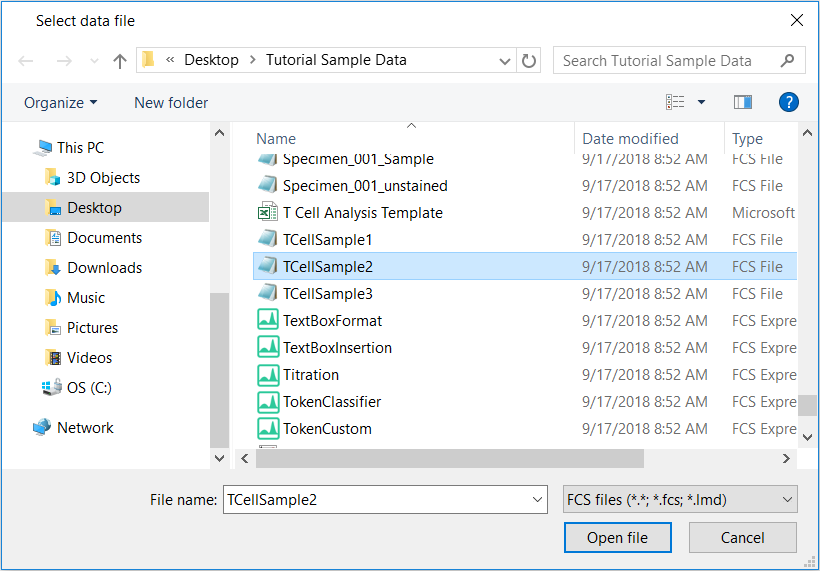Viewport: 820px width, 571px height.
Task: Click TextBoxFormat layout file icon
Action: tap(268, 320)
